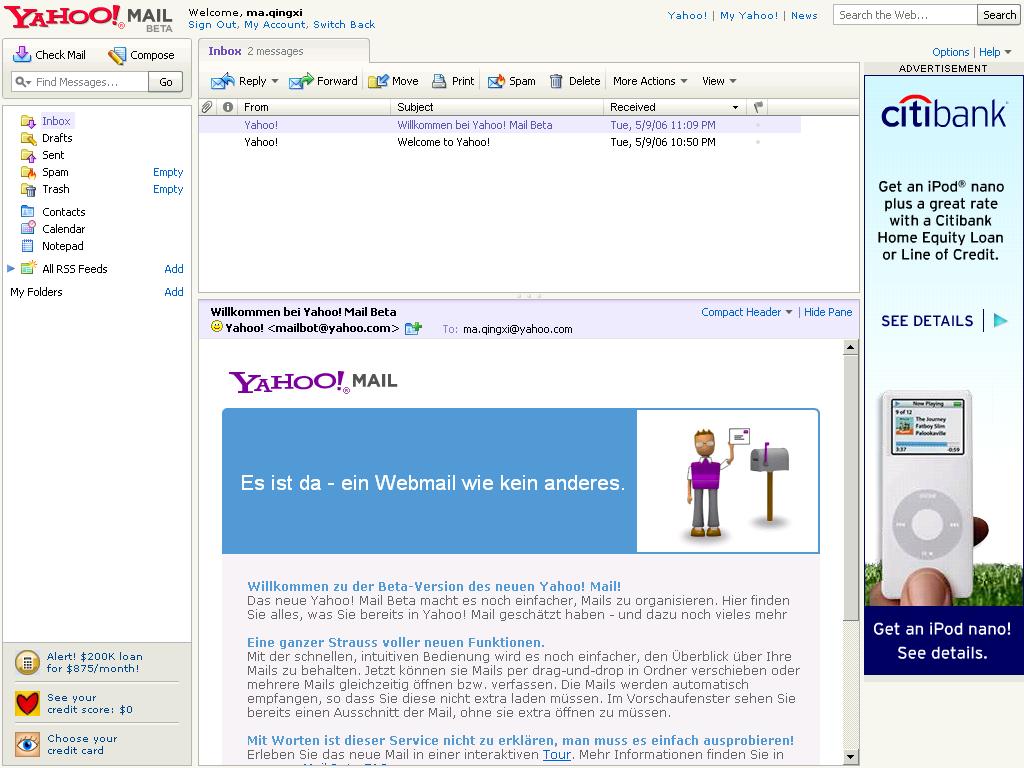Click the Go search button
Screen dimensions: 1024x768
pyautogui.click(x=166, y=82)
